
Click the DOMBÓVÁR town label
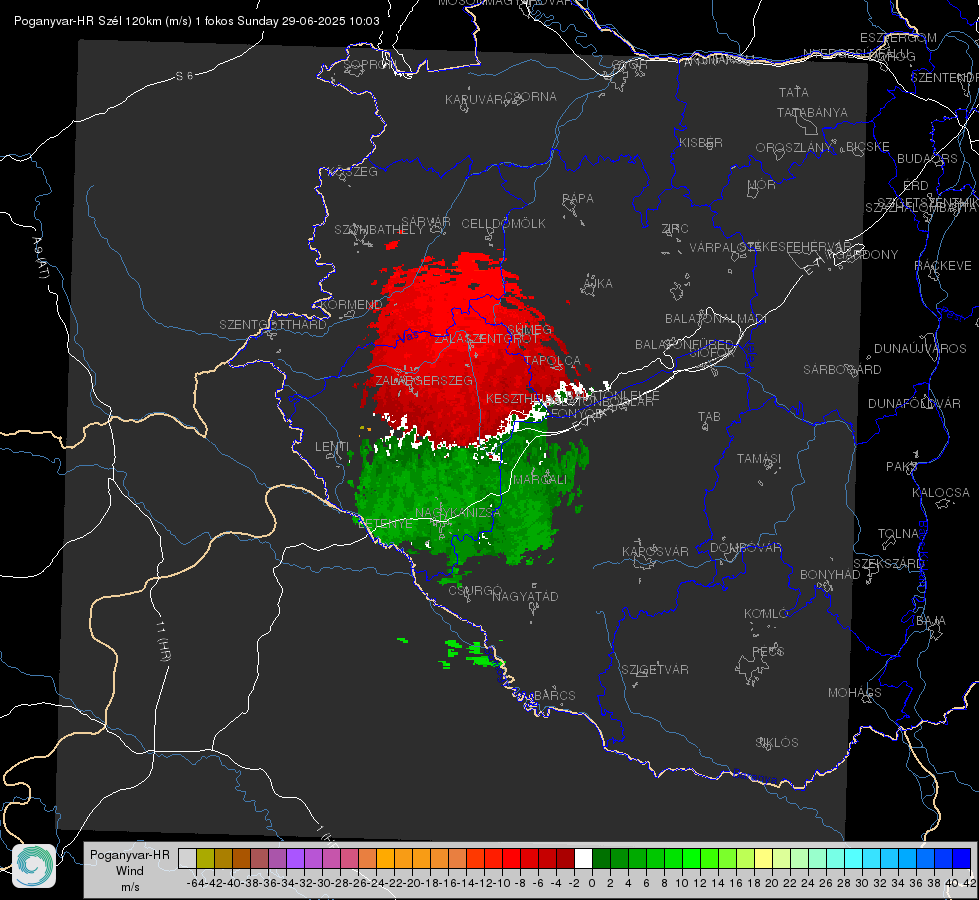click(745, 547)
